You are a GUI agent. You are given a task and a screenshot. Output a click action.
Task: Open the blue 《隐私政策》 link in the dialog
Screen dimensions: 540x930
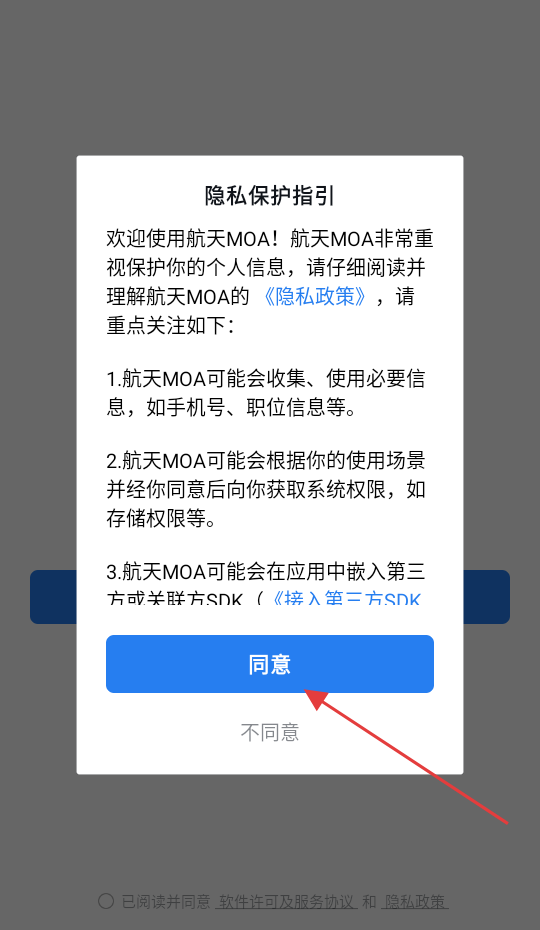tap(314, 296)
